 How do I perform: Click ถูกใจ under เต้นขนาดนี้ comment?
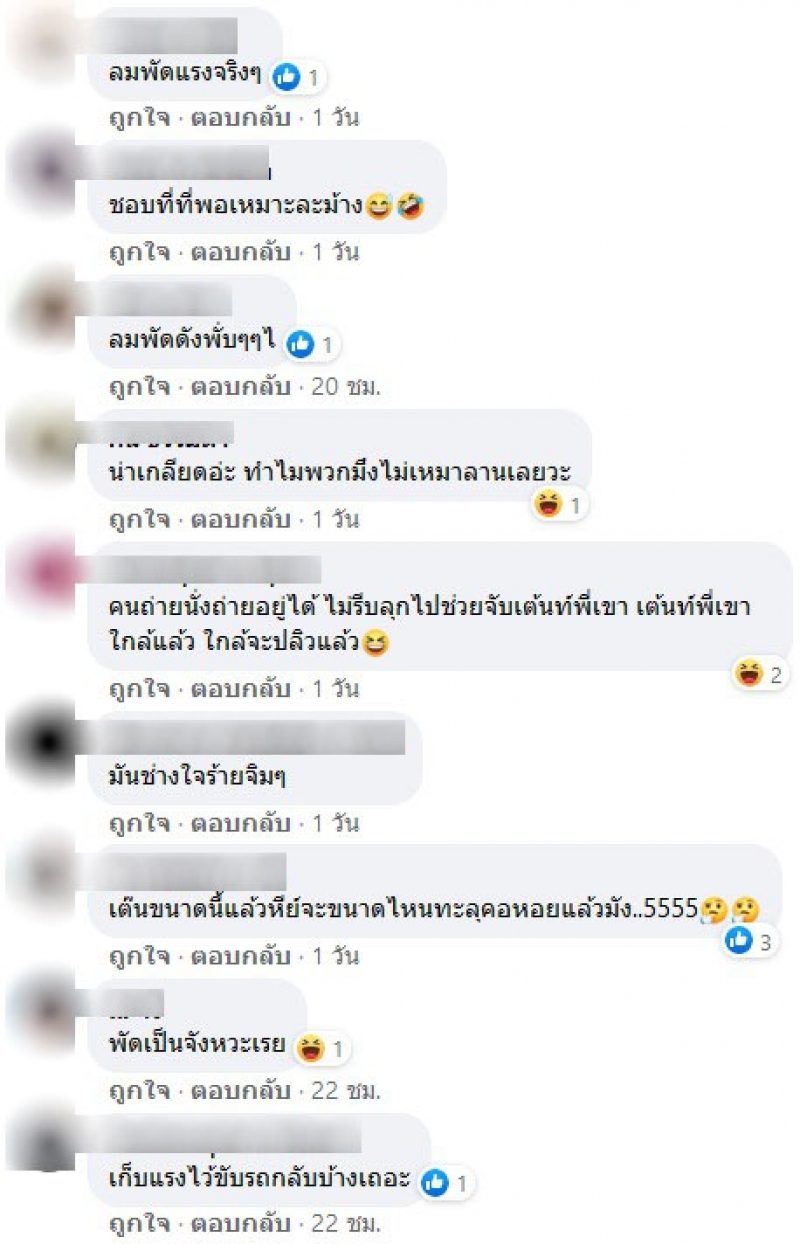[138, 956]
